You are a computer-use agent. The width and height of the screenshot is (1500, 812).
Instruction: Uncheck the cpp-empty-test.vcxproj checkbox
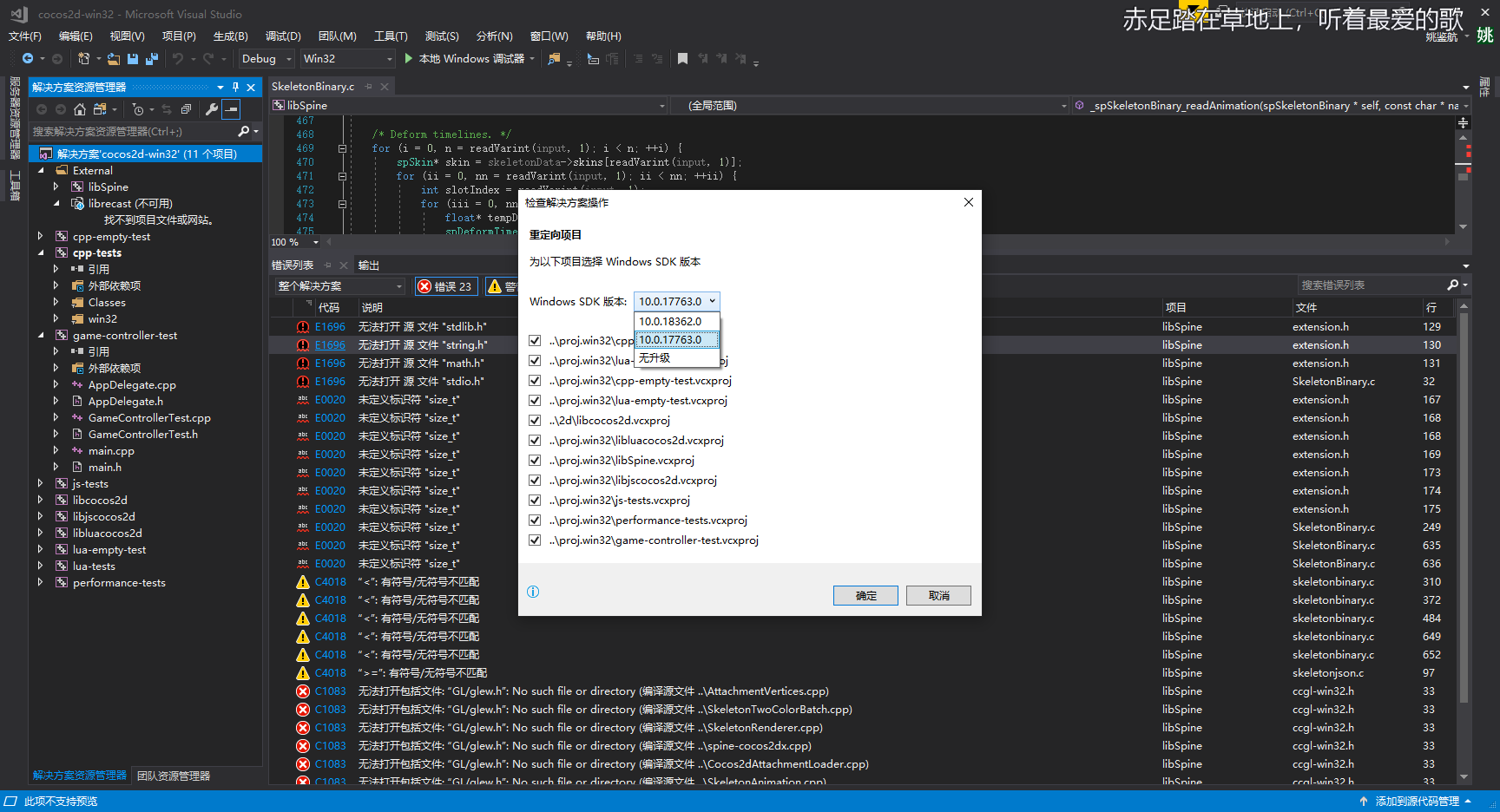[x=535, y=381]
